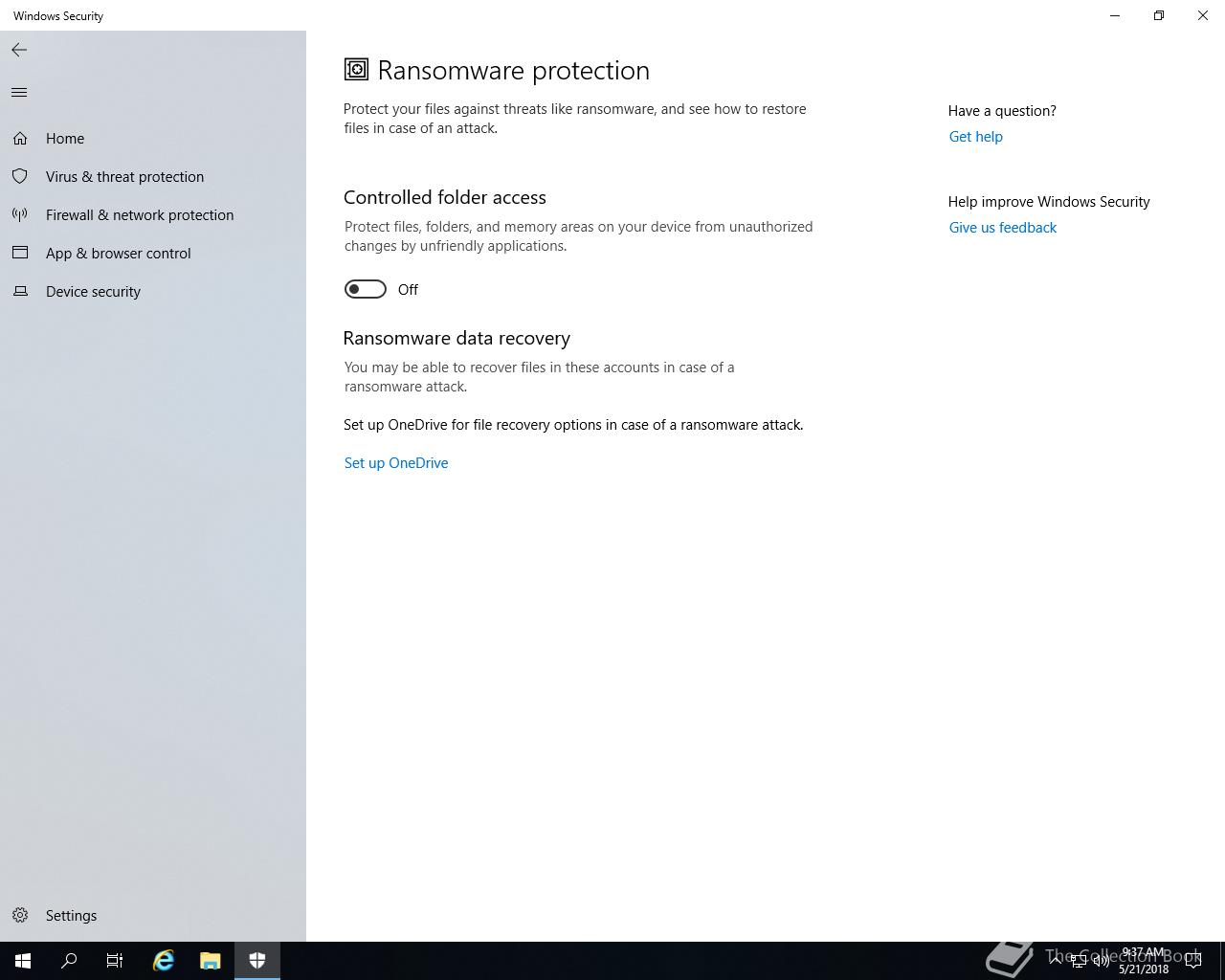Turn on Controlled folder access toggle

366,290
